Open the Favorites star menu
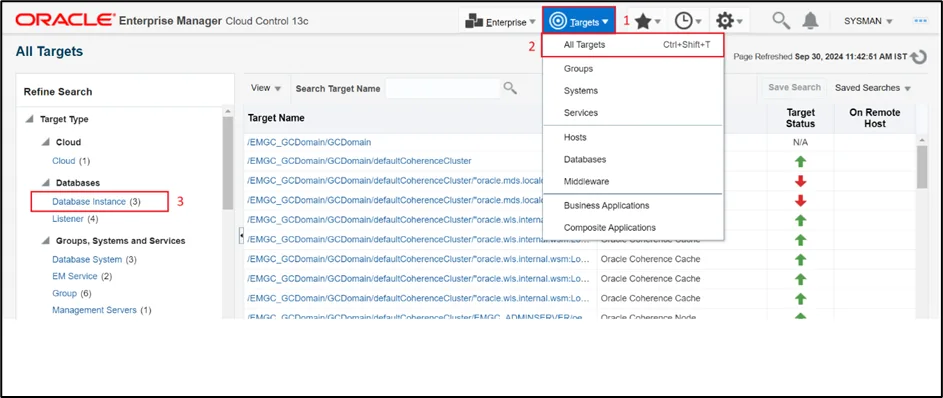 (647, 22)
